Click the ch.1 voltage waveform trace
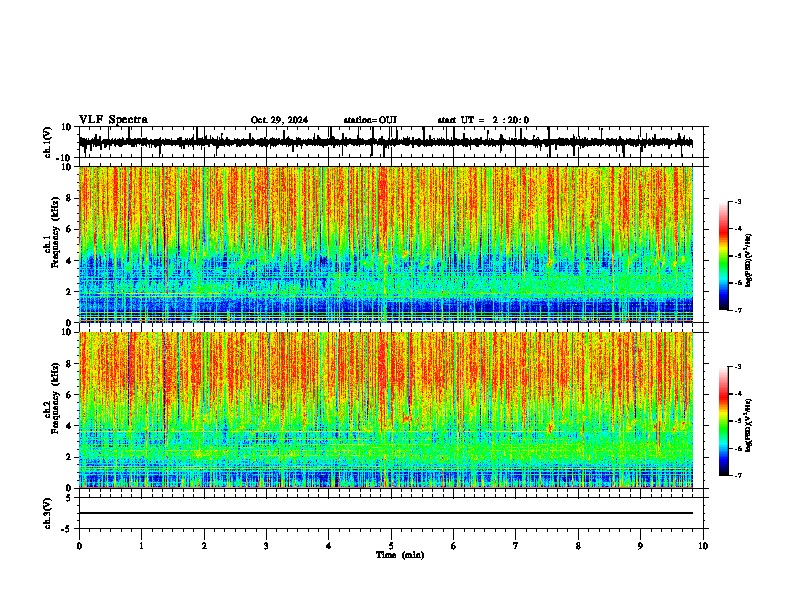792x612 pixels. pyautogui.click(x=385, y=142)
